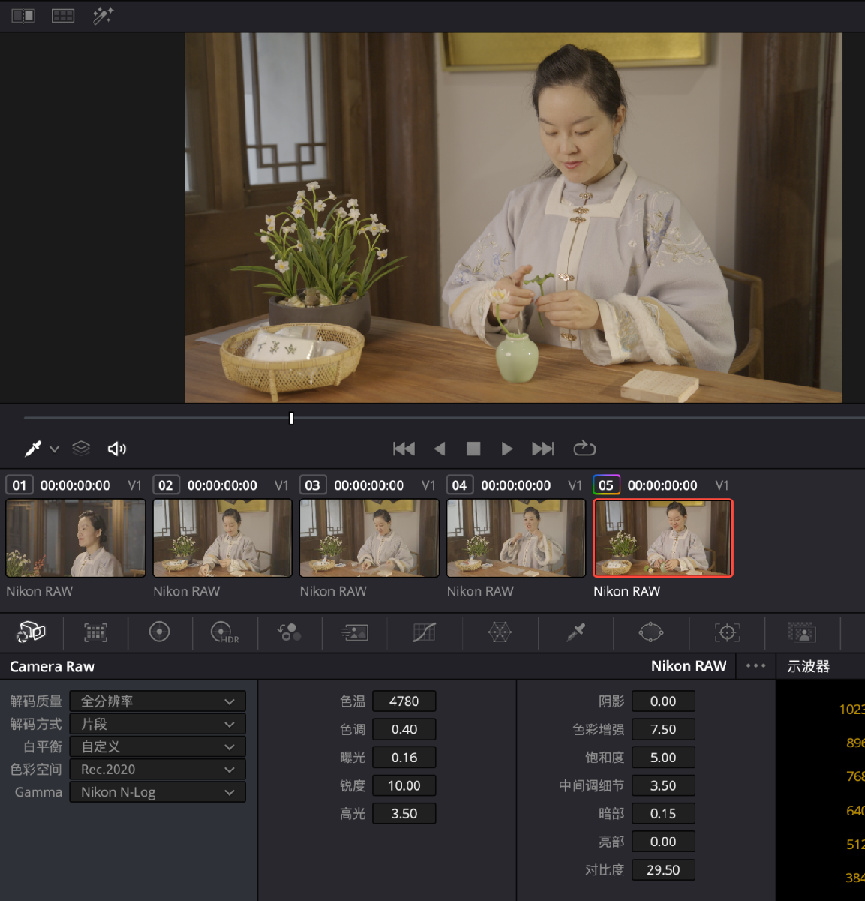
Task: Mute the viewer audio speaker
Action: coord(117,449)
